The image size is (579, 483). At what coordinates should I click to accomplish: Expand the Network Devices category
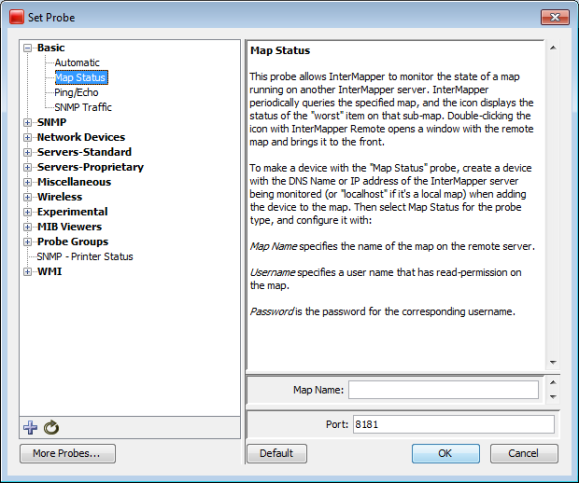click(27, 137)
